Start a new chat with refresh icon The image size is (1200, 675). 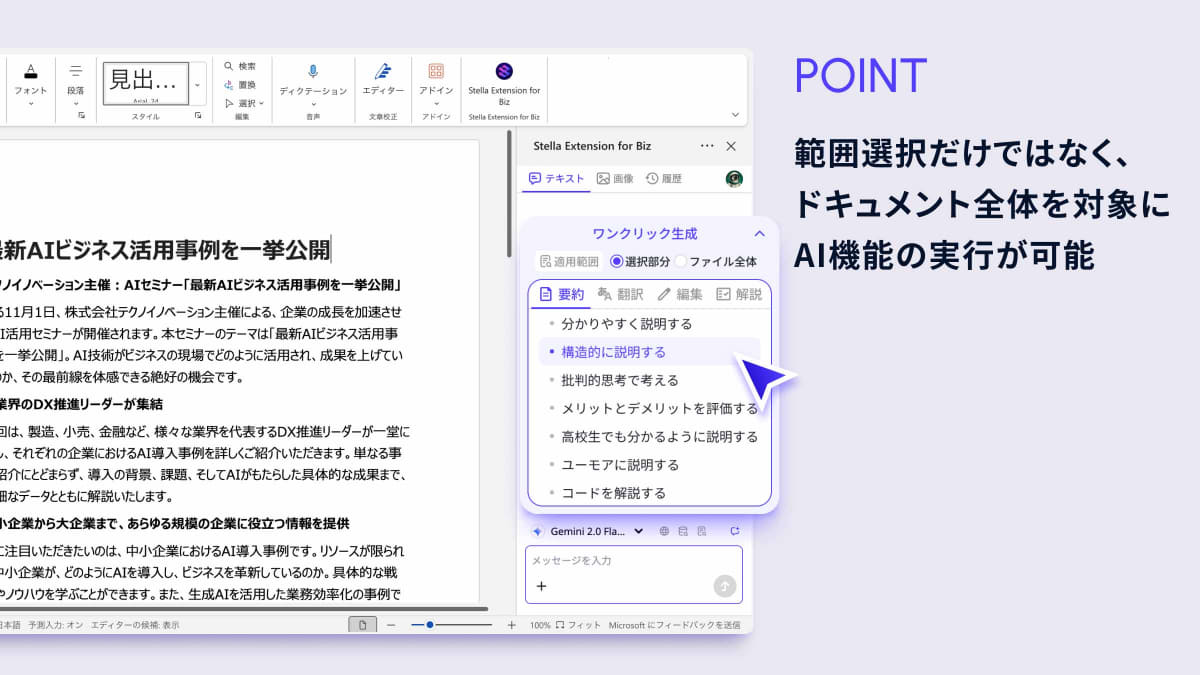pyautogui.click(x=735, y=531)
